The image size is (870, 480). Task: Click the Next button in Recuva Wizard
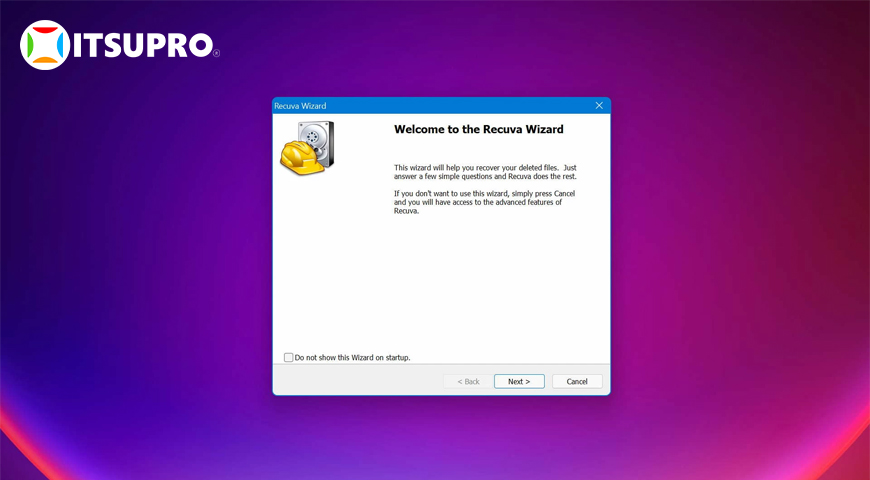(519, 382)
